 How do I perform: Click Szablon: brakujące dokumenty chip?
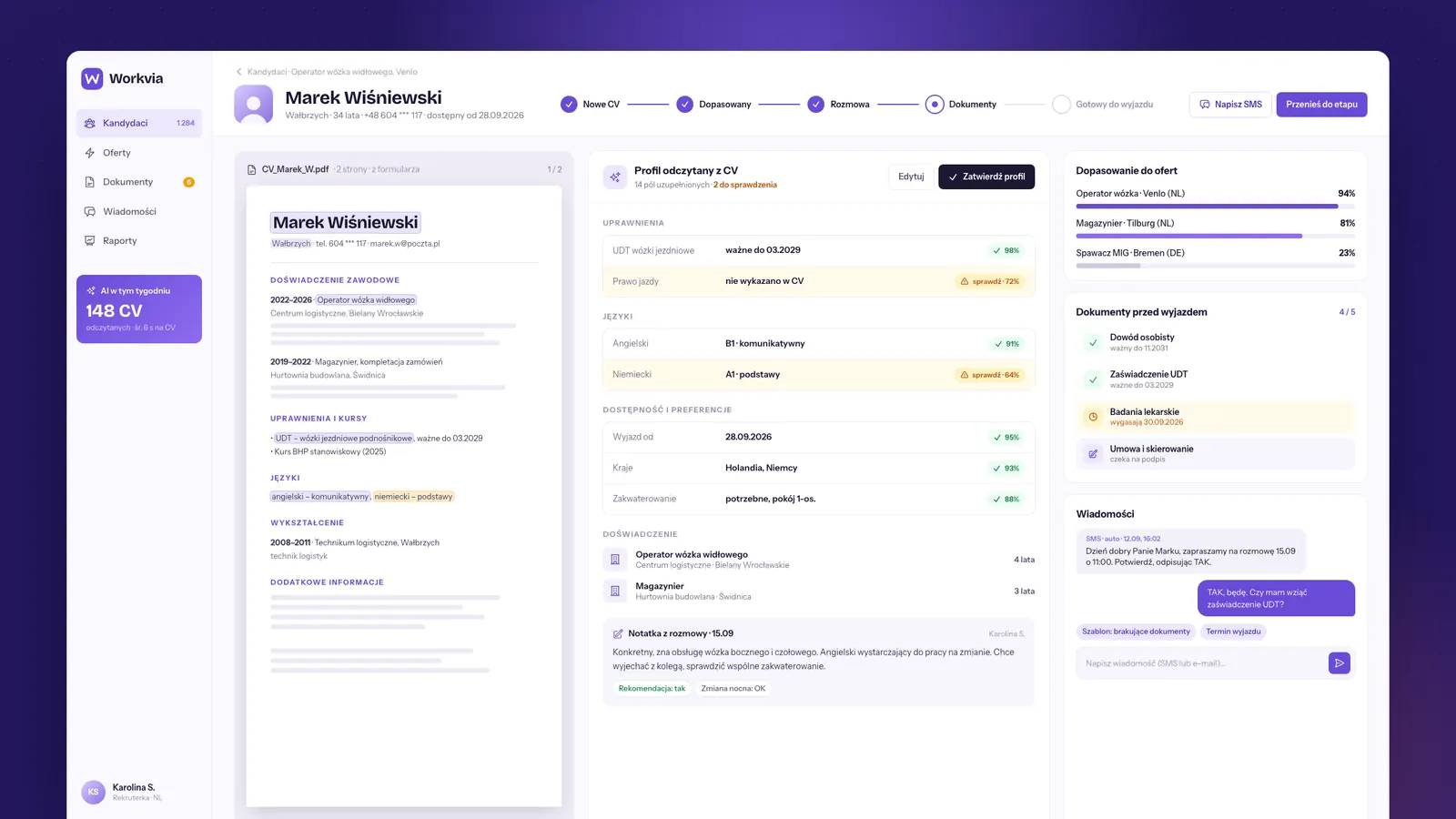(1136, 632)
